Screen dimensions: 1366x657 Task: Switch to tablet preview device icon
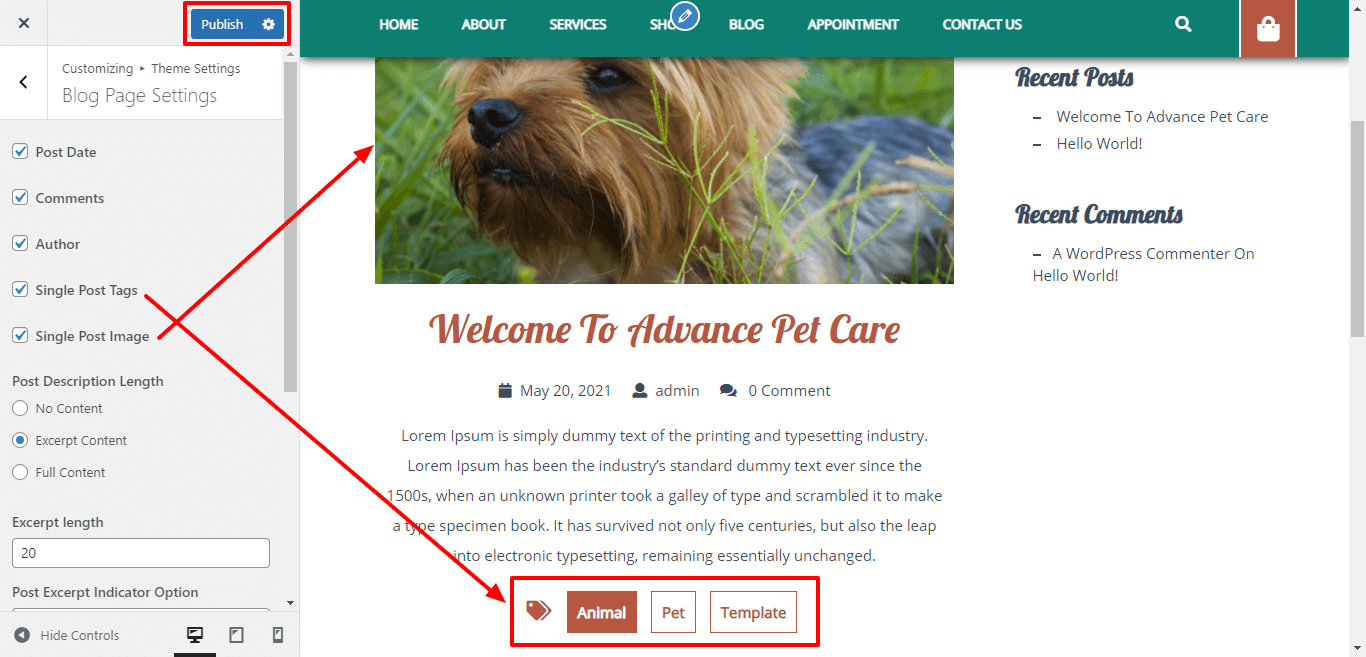(237, 635)
